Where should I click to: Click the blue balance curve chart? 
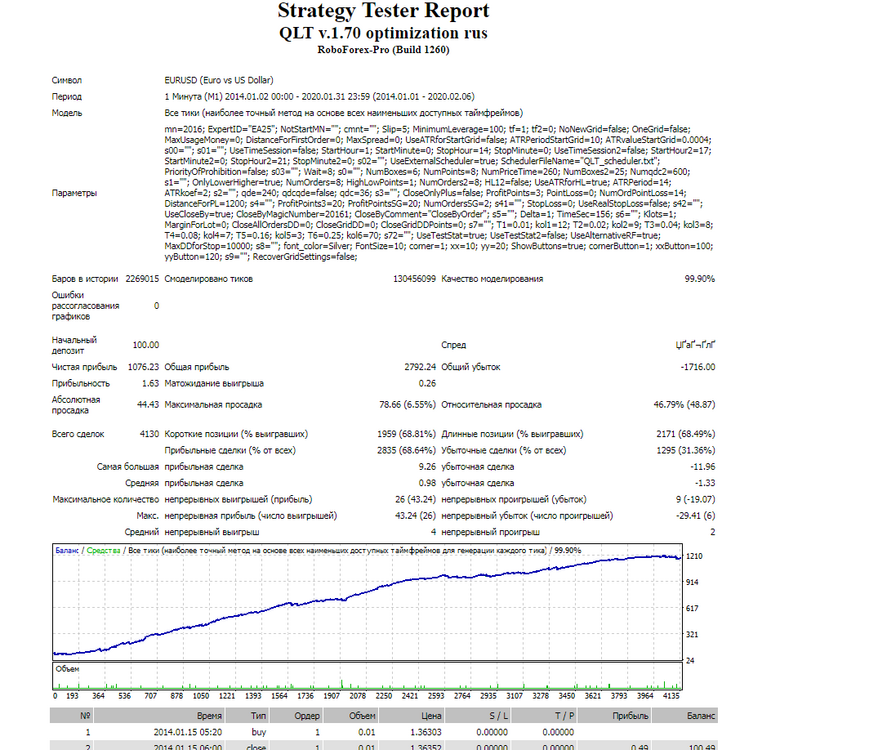[x=367, y=602]
